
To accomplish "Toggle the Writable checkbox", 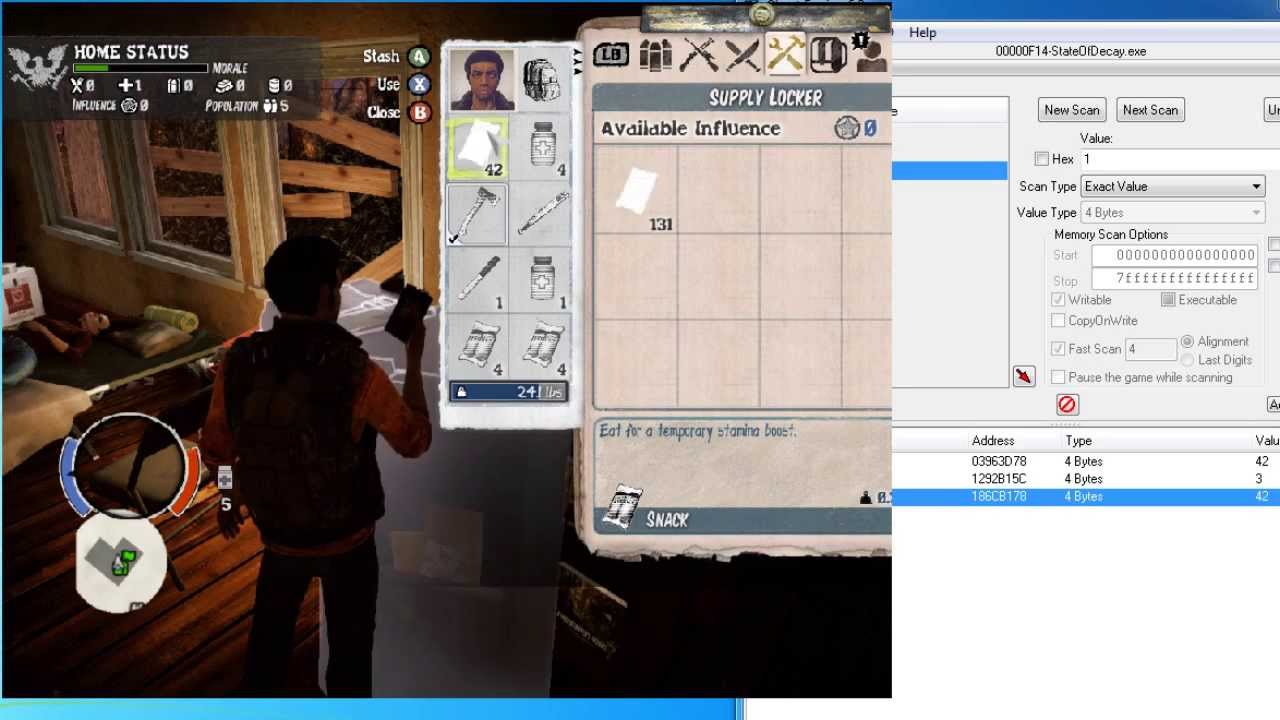I will 1058,300.
